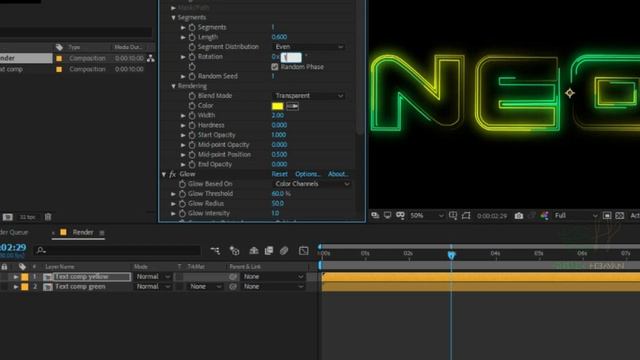Open the 50% magnification dropdown
Image resolution: width=640 pixels, height=360 pixels.
(x=426, y=216)
